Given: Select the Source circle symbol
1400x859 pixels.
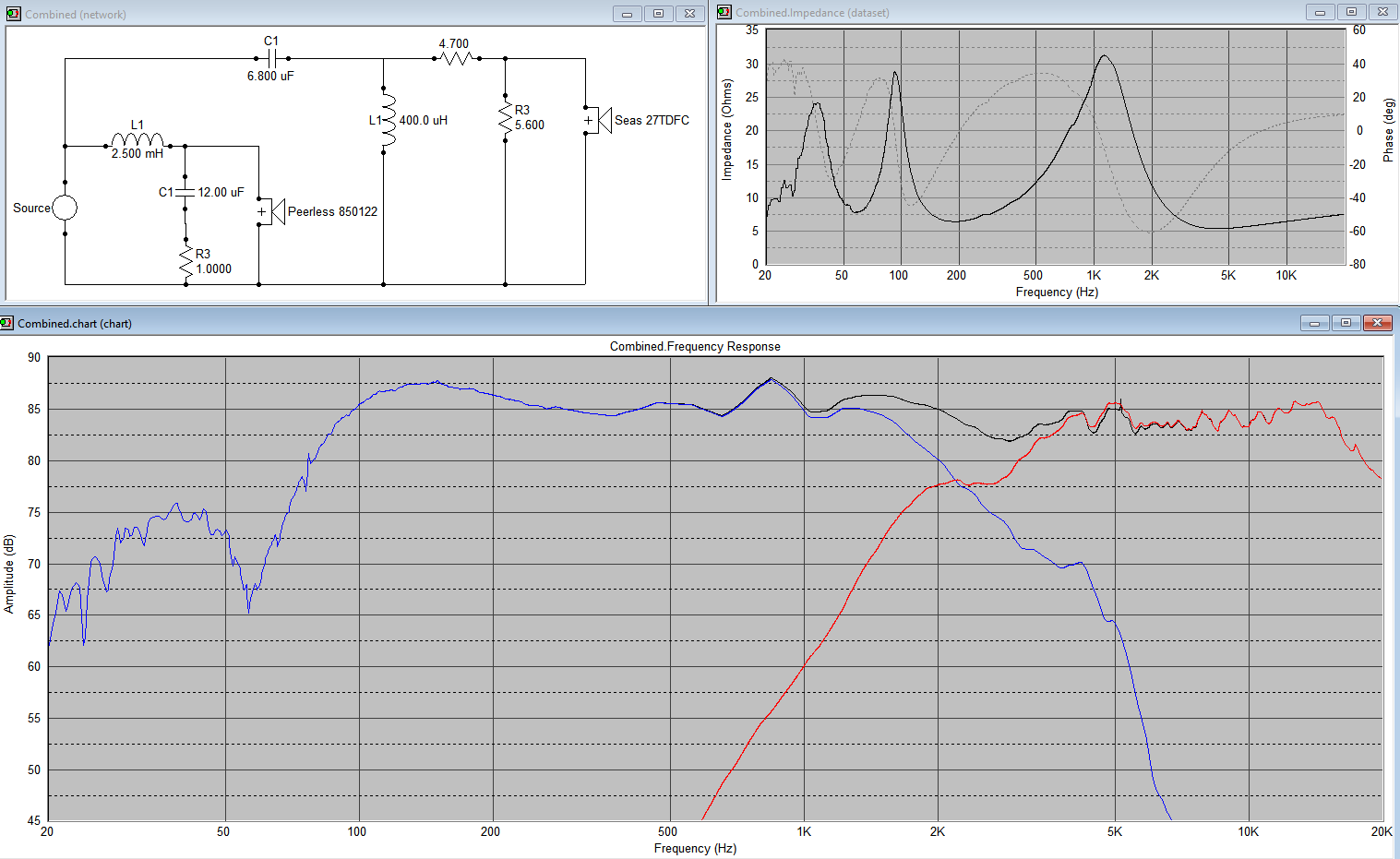Looking at the screenshot, I should coord(65,208).
